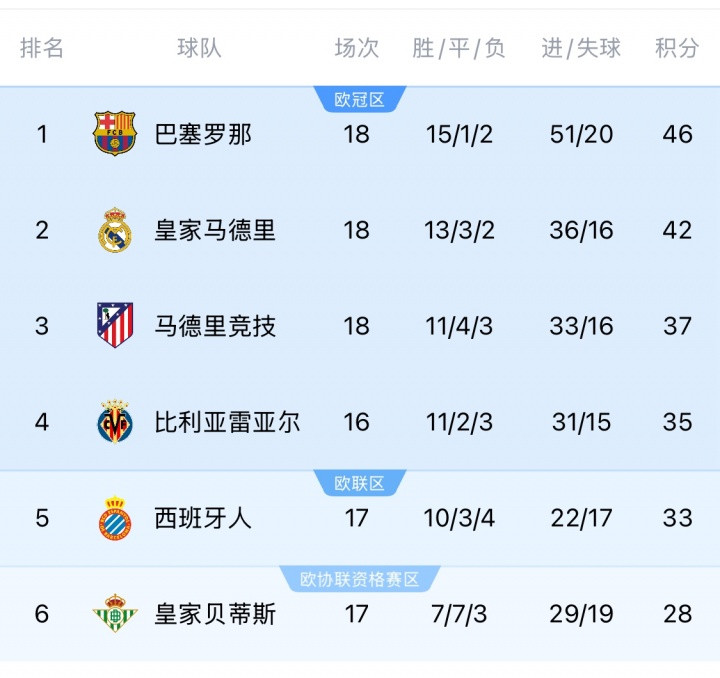The width and height of the screenshot is (720, 678).
Task: Click the 胜/平/负 column header
Action: pyautogui.click(x=459, y=48)
